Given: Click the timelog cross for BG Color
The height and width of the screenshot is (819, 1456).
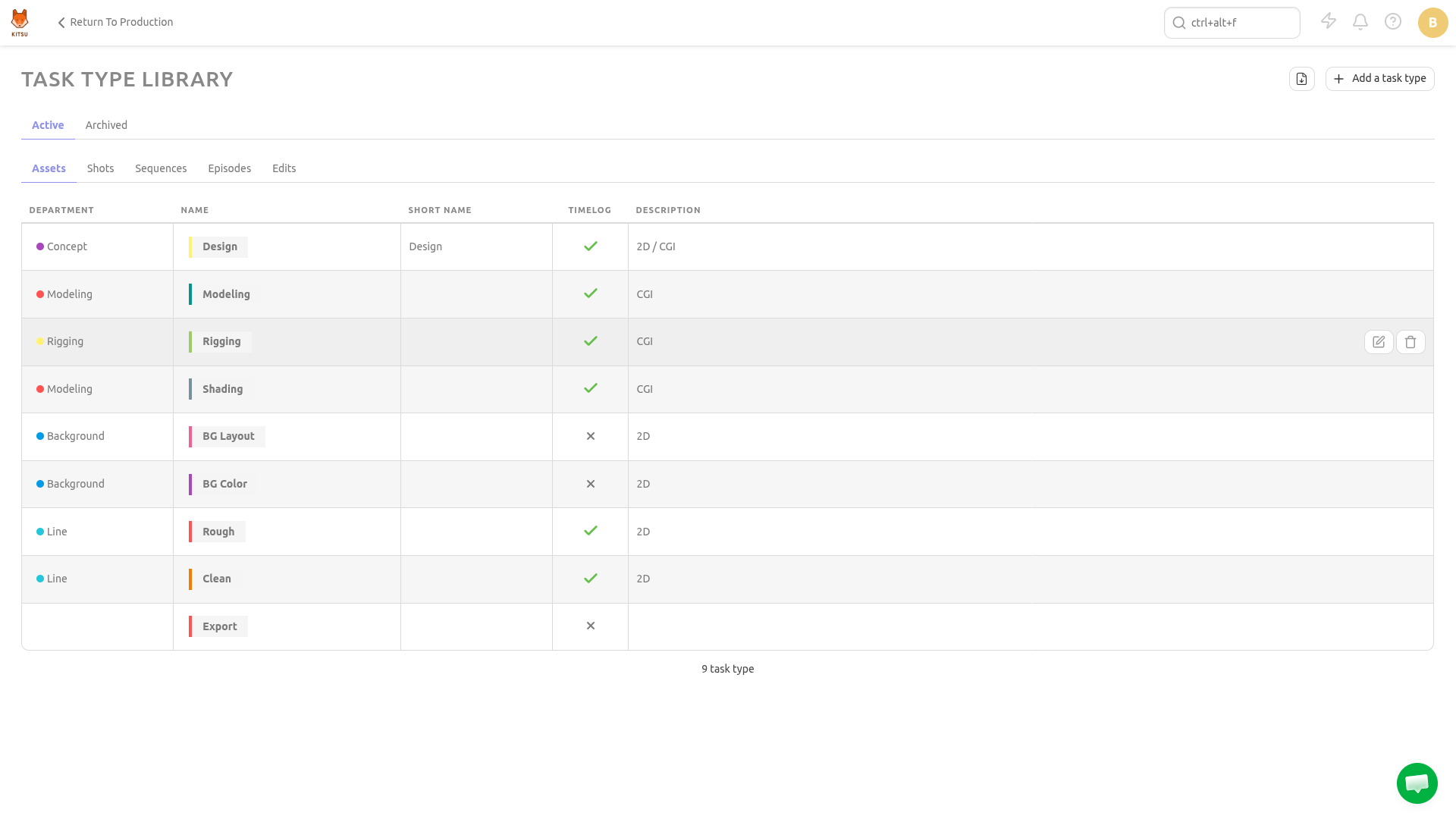Looking at the screenshot, I should 591,484.
